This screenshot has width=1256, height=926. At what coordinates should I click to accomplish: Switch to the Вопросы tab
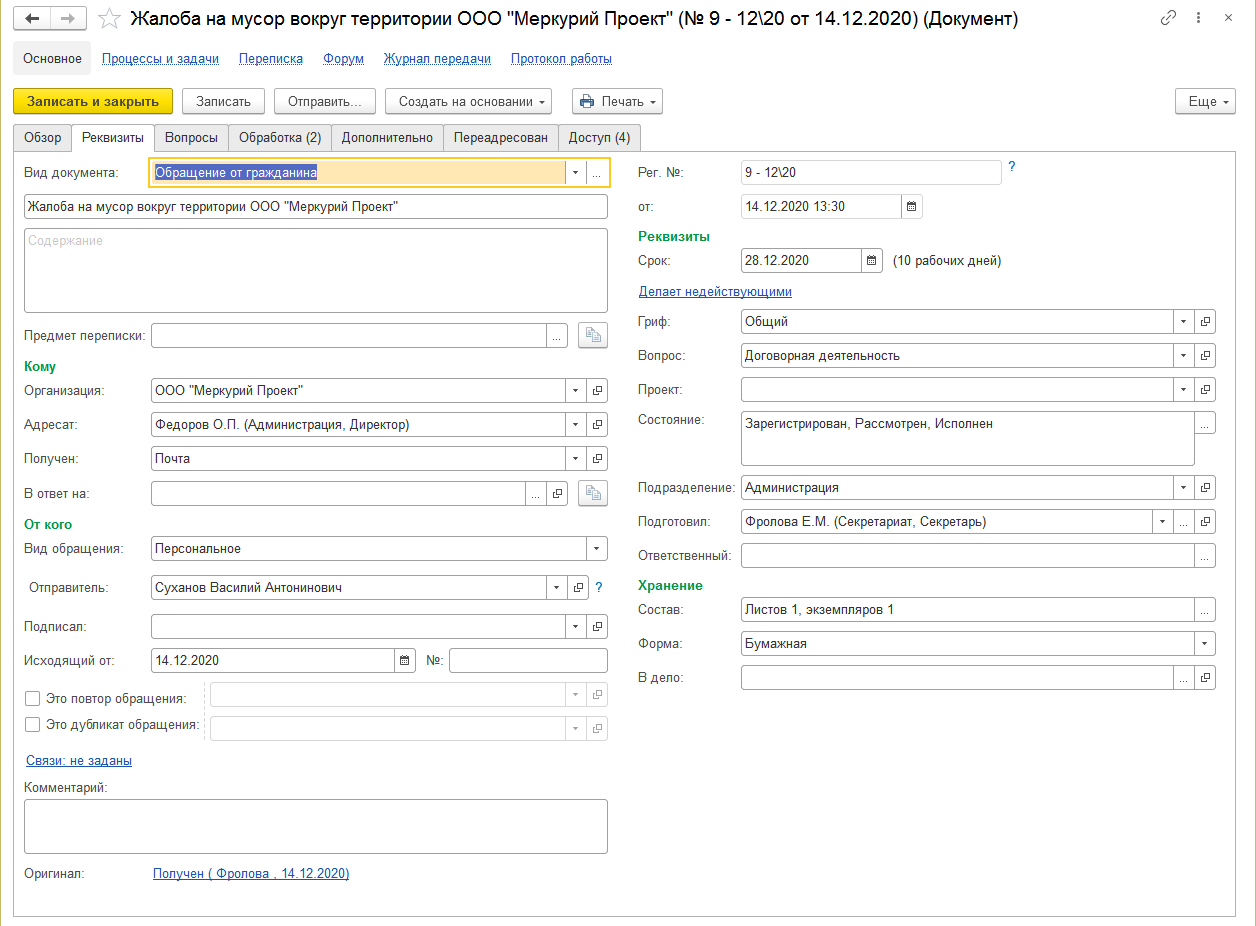[x=191, y=138]
